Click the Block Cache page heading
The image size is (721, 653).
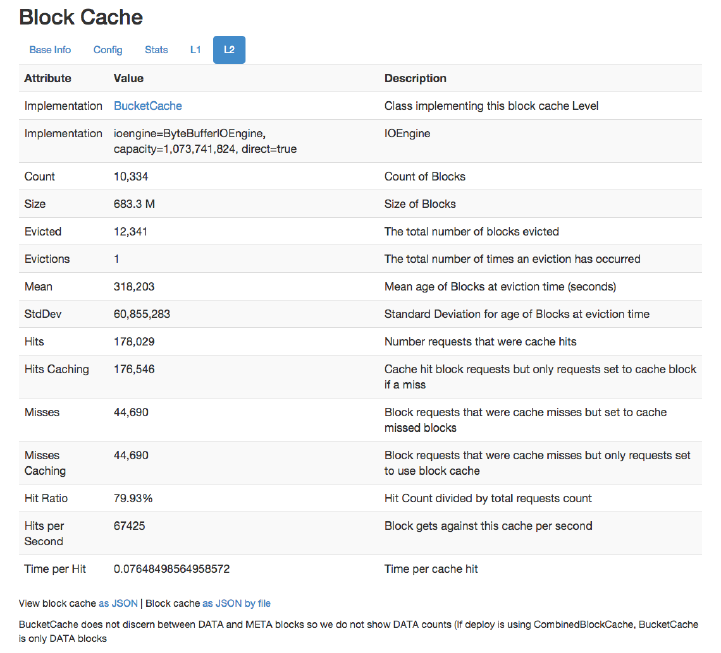tap(81, 17)
